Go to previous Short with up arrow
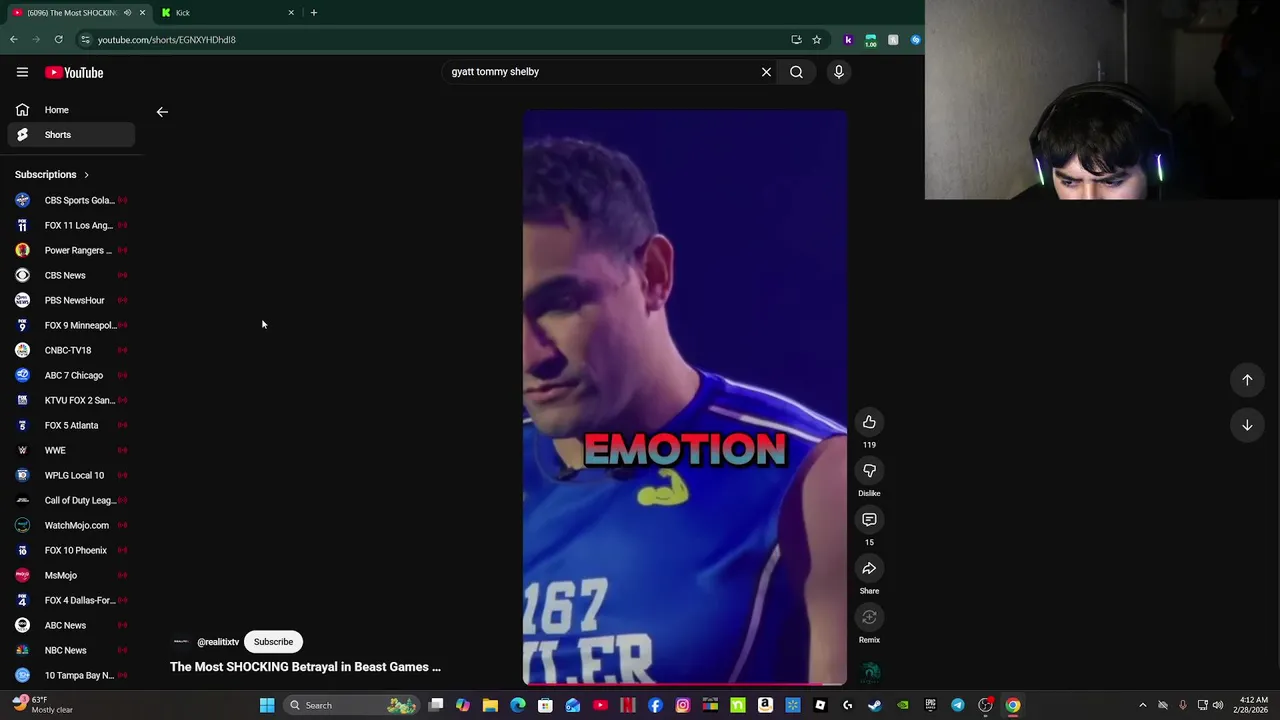Image resolution: width=1280 pixels, height=720 pixels. coord(1247,380)
